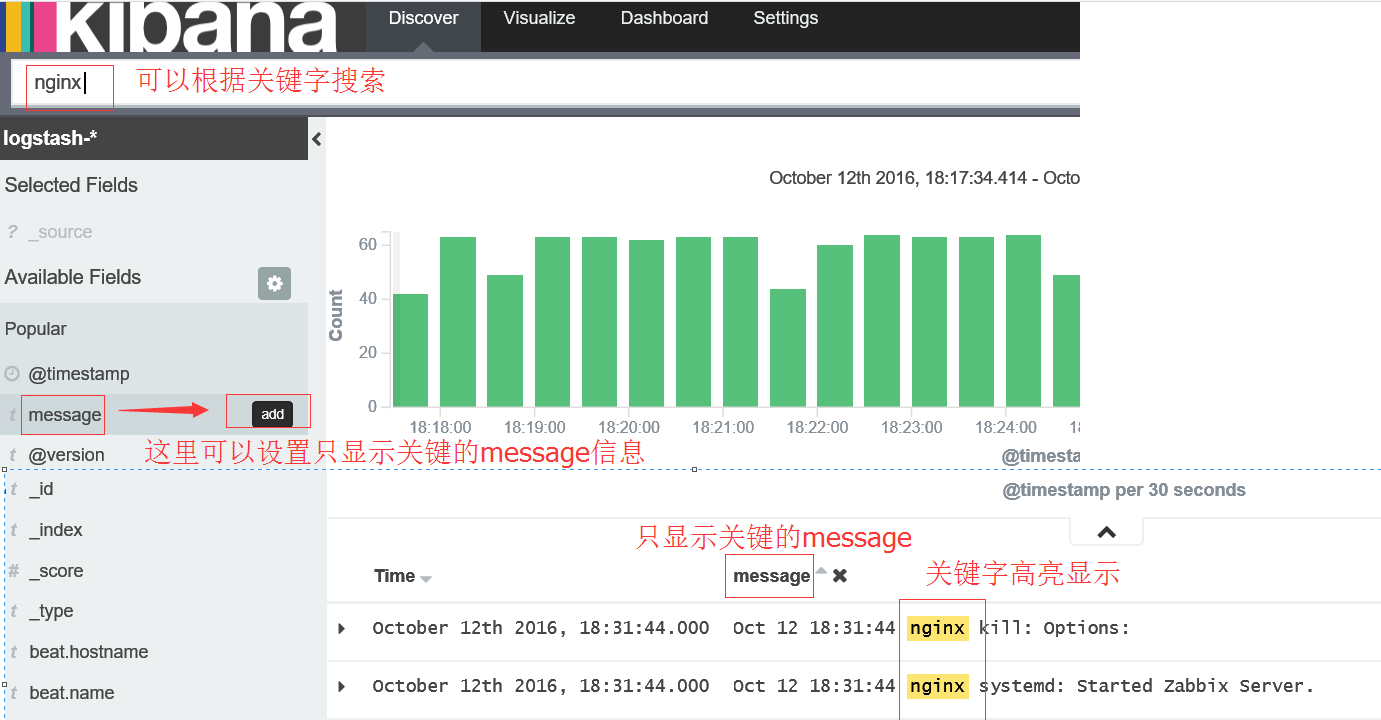
Task: Collapse the fields sidebar with the chevron
Action: (x=317, y=139)
